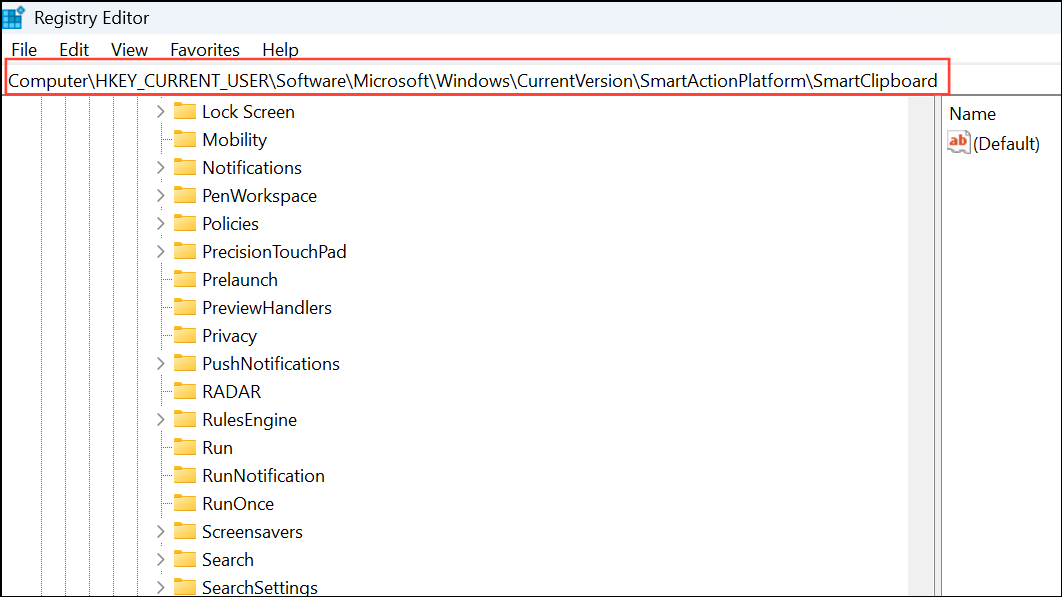Viewport: 1062px width, 597px height.
Task: Open the File menu
Action: [24, 49]
